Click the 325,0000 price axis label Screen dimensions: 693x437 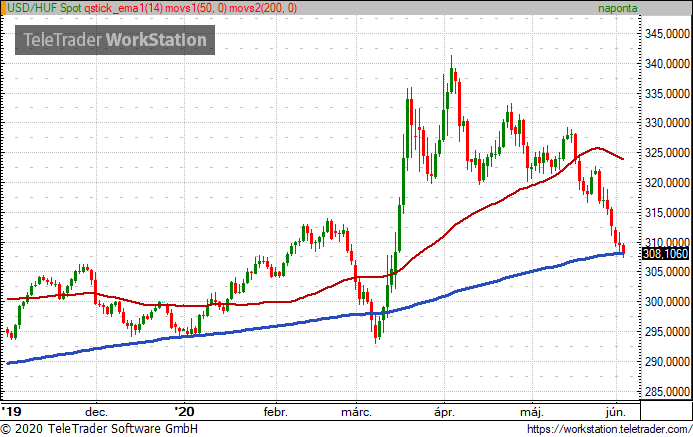667,153
